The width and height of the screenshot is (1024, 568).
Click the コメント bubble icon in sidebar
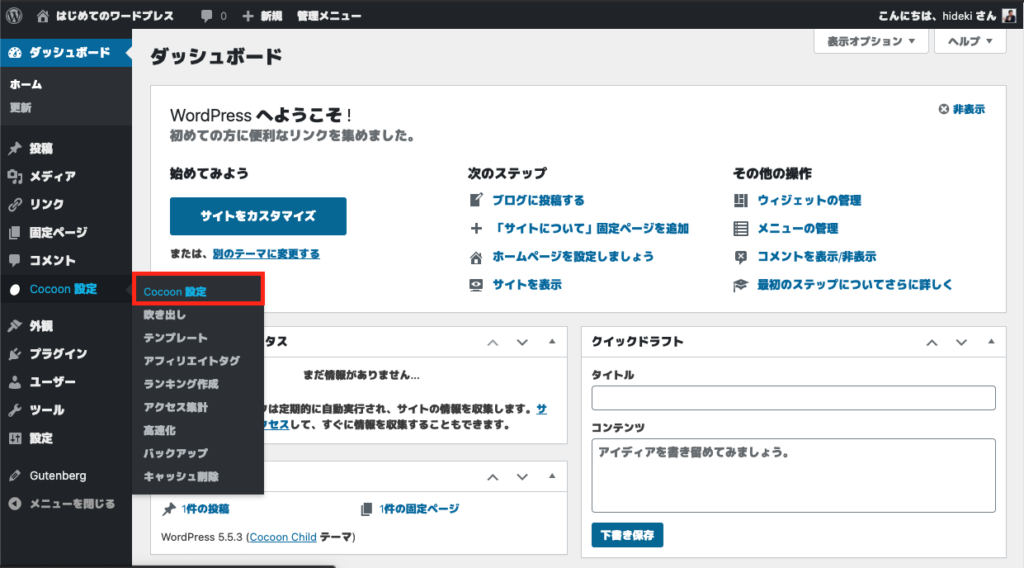(15, 260)
